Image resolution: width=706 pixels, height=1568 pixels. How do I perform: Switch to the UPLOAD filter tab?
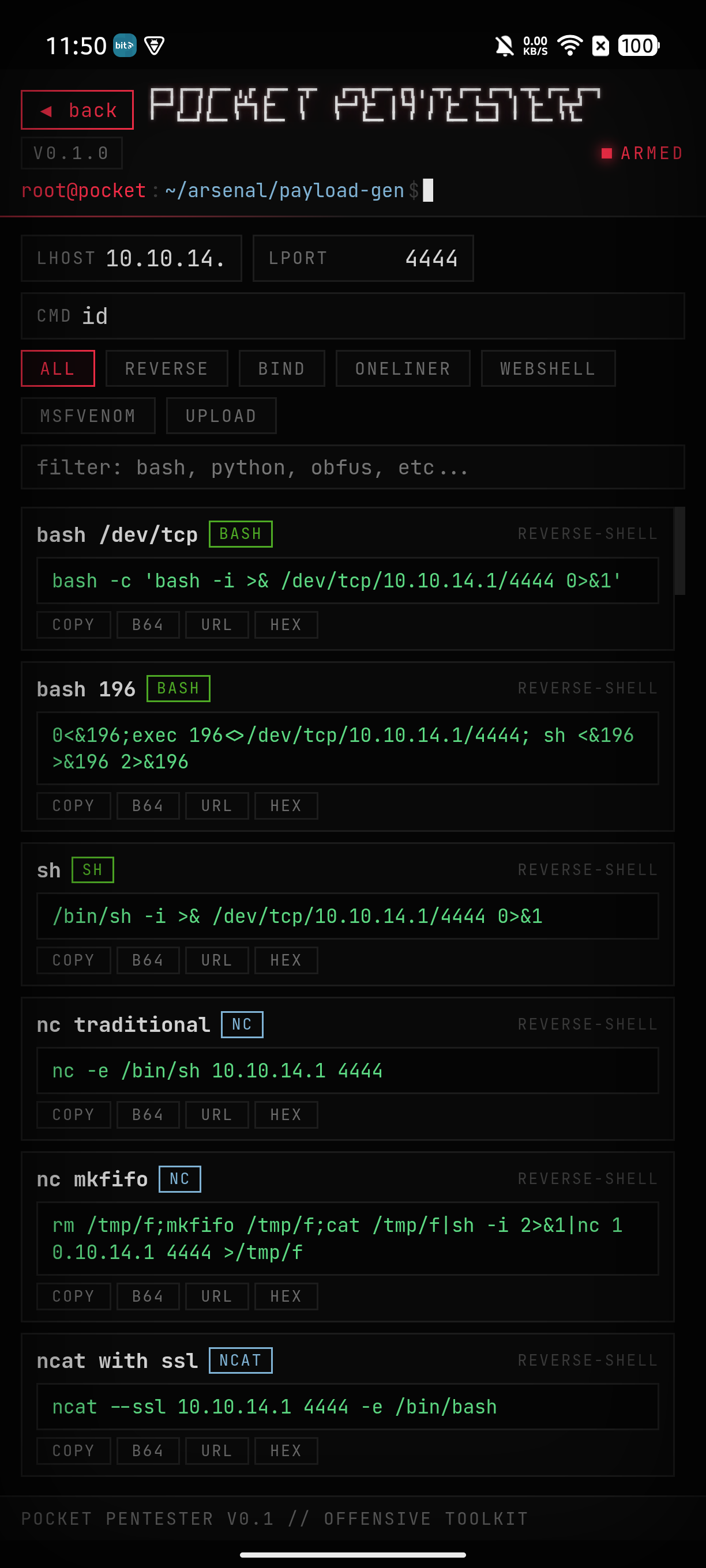[221, 416]
